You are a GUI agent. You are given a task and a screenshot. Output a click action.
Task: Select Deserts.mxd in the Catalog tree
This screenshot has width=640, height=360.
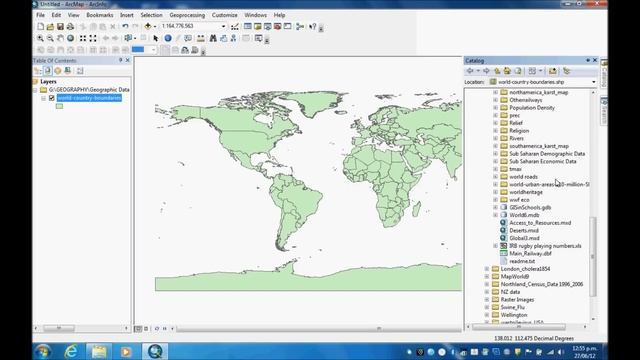click(x=524, y=231)
